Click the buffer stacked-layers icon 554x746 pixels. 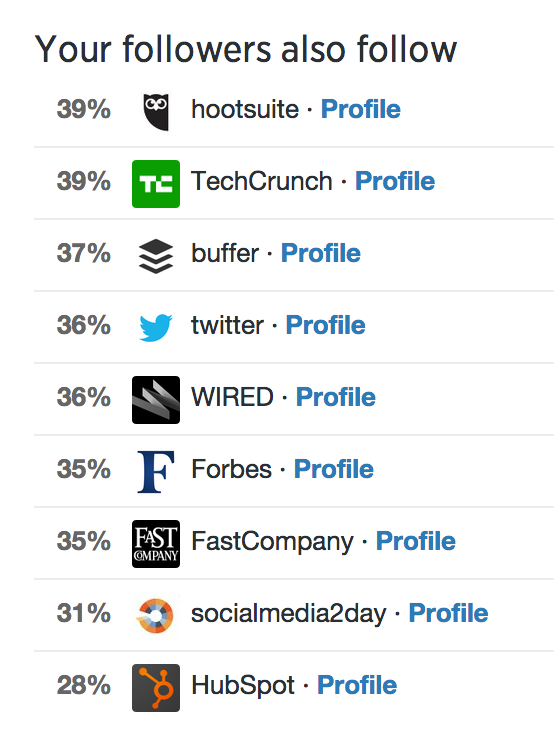click(x=156, y=256)
